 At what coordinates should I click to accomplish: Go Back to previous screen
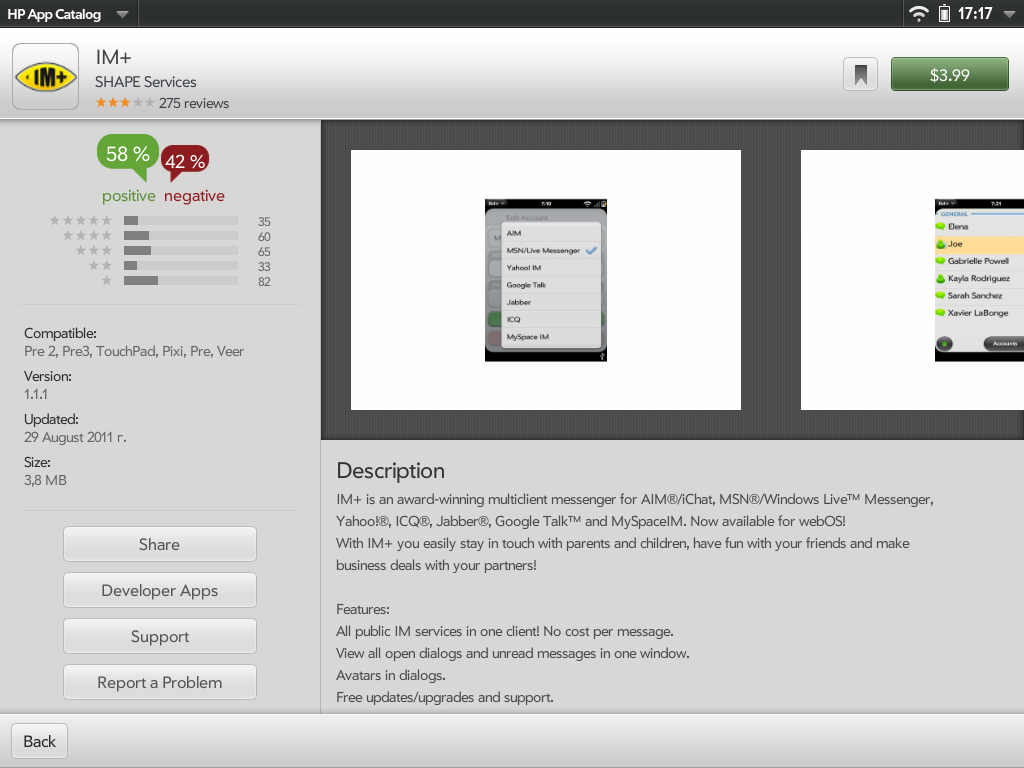click(40, 741)
